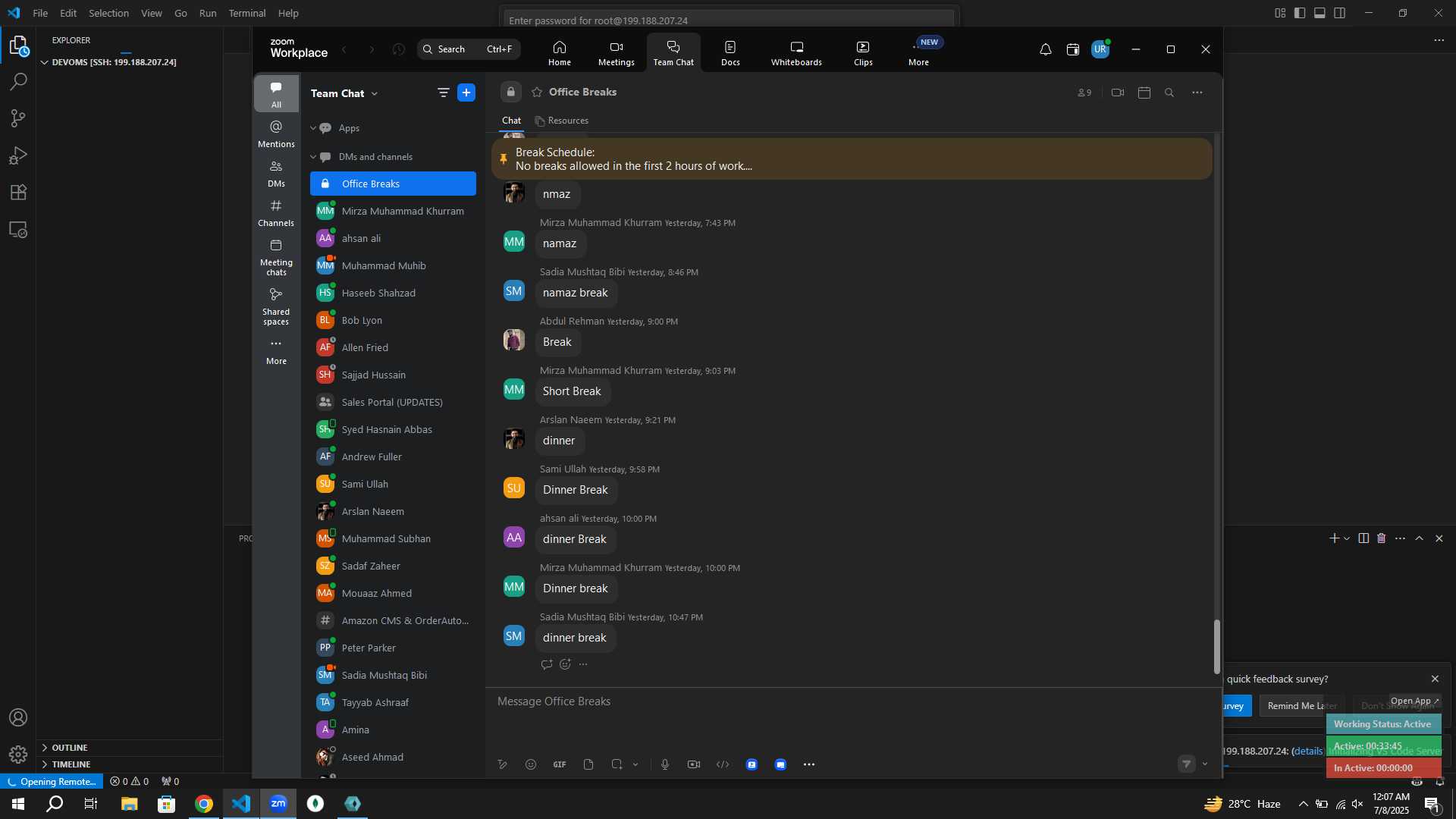Reply to the last dinner break message
Viewport: 1456px width, 819px height.
547,664
